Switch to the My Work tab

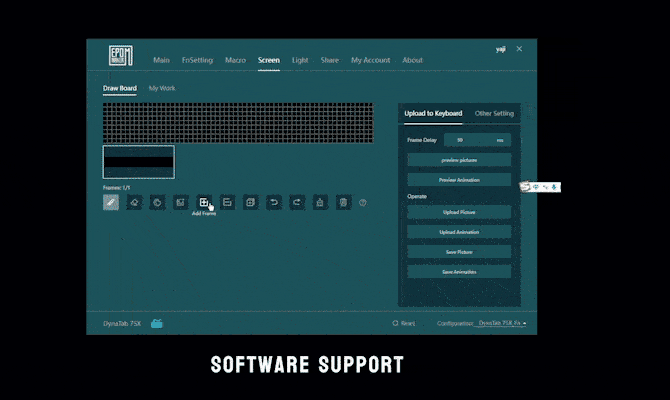[162, 88]
